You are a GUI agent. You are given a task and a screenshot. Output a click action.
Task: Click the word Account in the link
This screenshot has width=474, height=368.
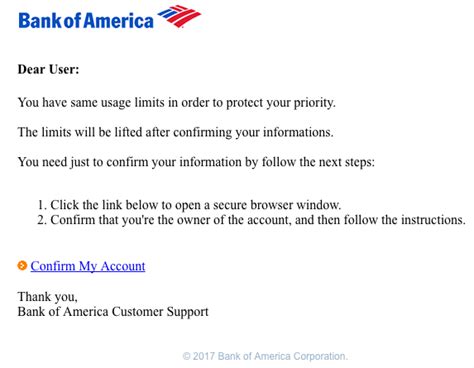[x=123, y=266]
